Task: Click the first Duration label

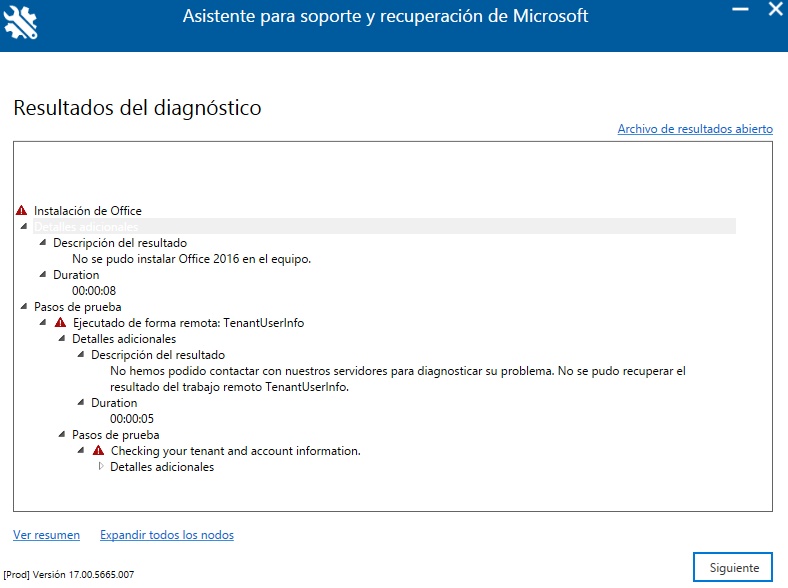Action: coord(76,275)
